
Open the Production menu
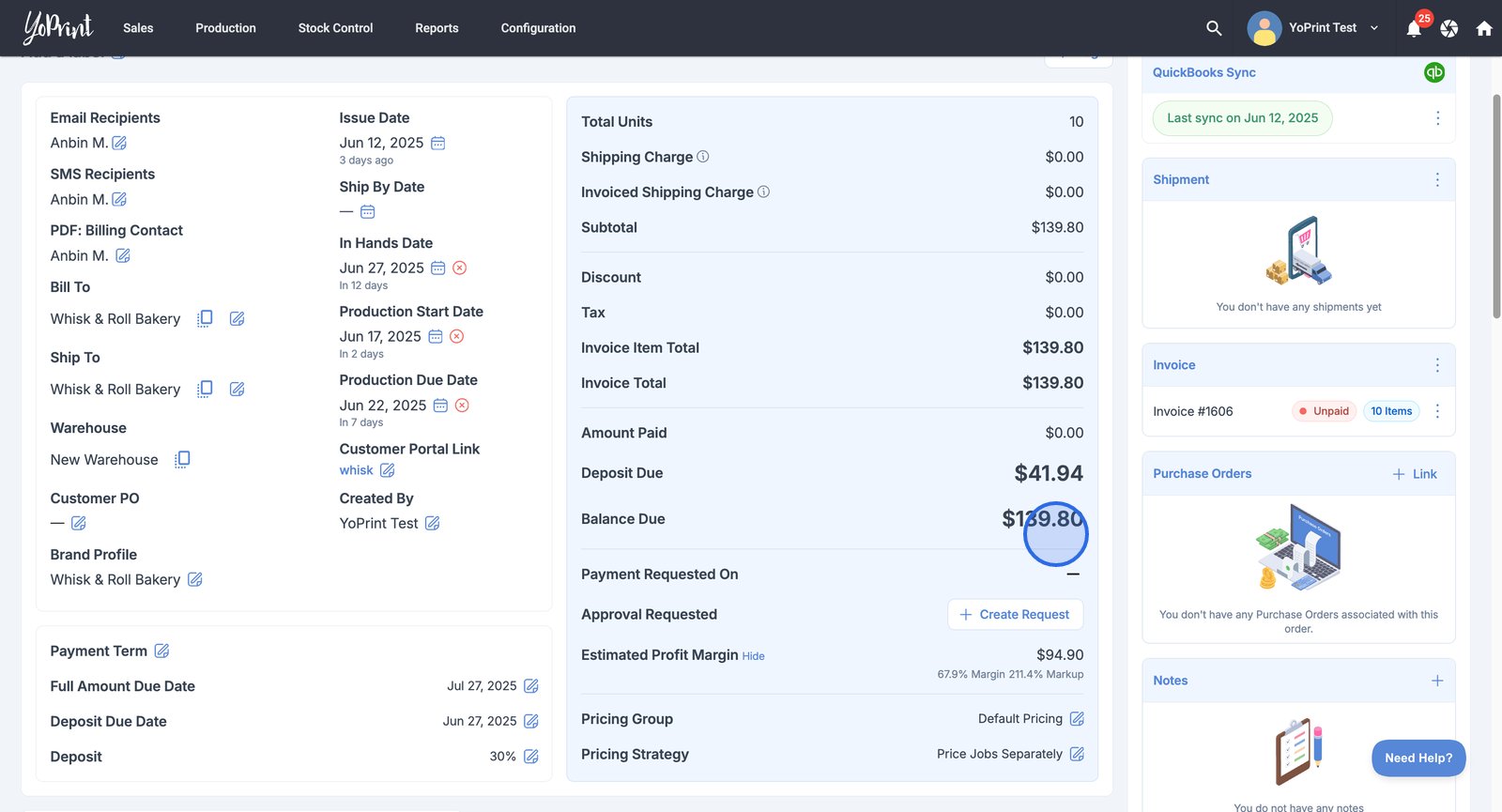[x=225, y=28]
